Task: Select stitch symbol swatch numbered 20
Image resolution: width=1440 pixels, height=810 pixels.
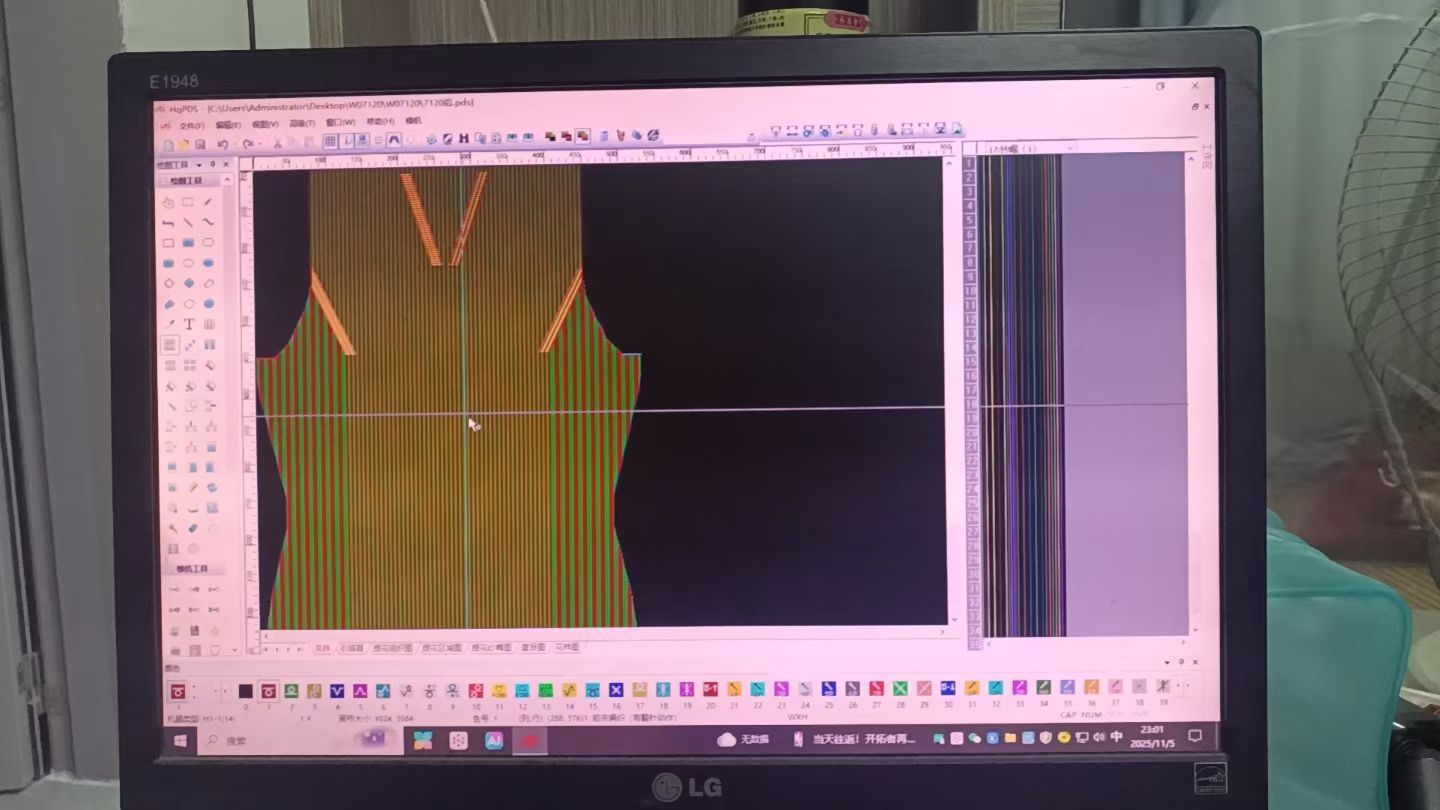Action: (710, 689)
